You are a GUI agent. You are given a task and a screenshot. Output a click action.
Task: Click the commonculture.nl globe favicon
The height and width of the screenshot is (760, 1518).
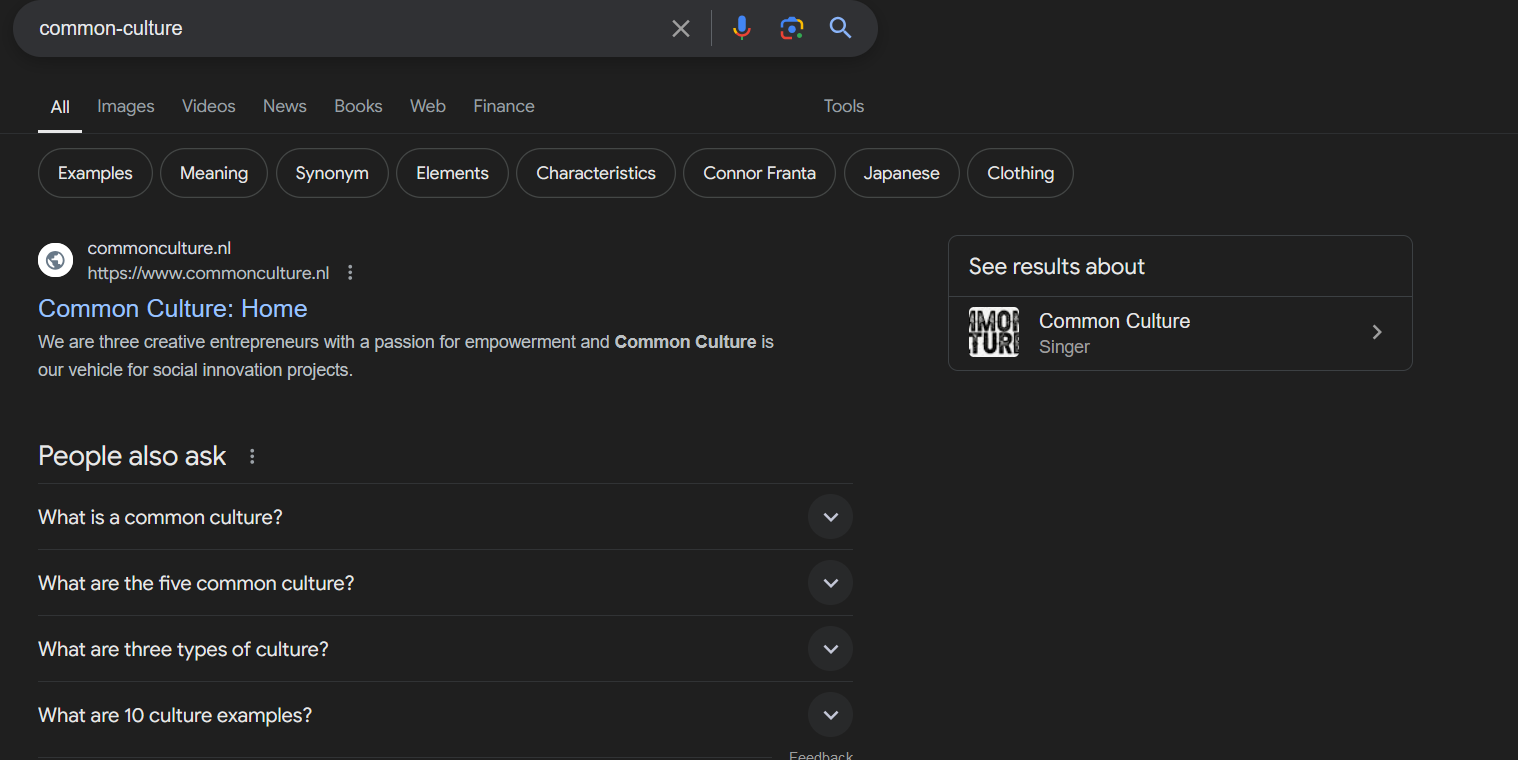[56, 260]
